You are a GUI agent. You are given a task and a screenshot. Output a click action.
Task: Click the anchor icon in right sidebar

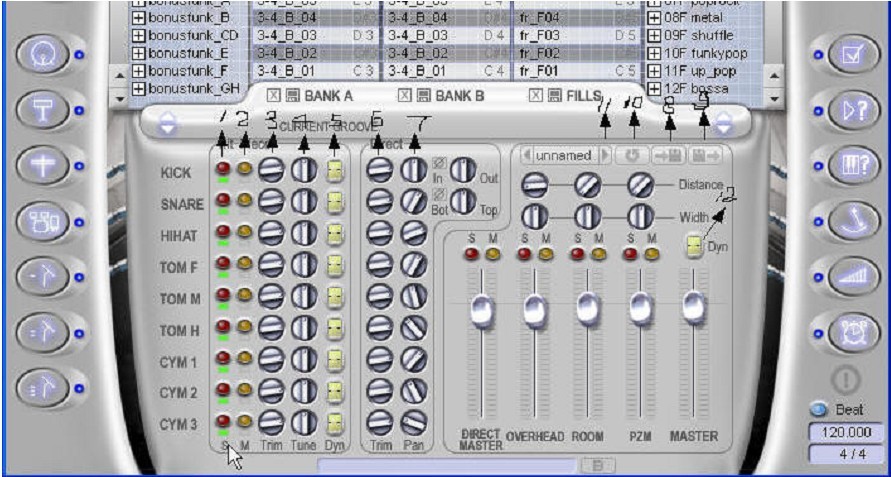pyautogui.click(x=850, y=221)
